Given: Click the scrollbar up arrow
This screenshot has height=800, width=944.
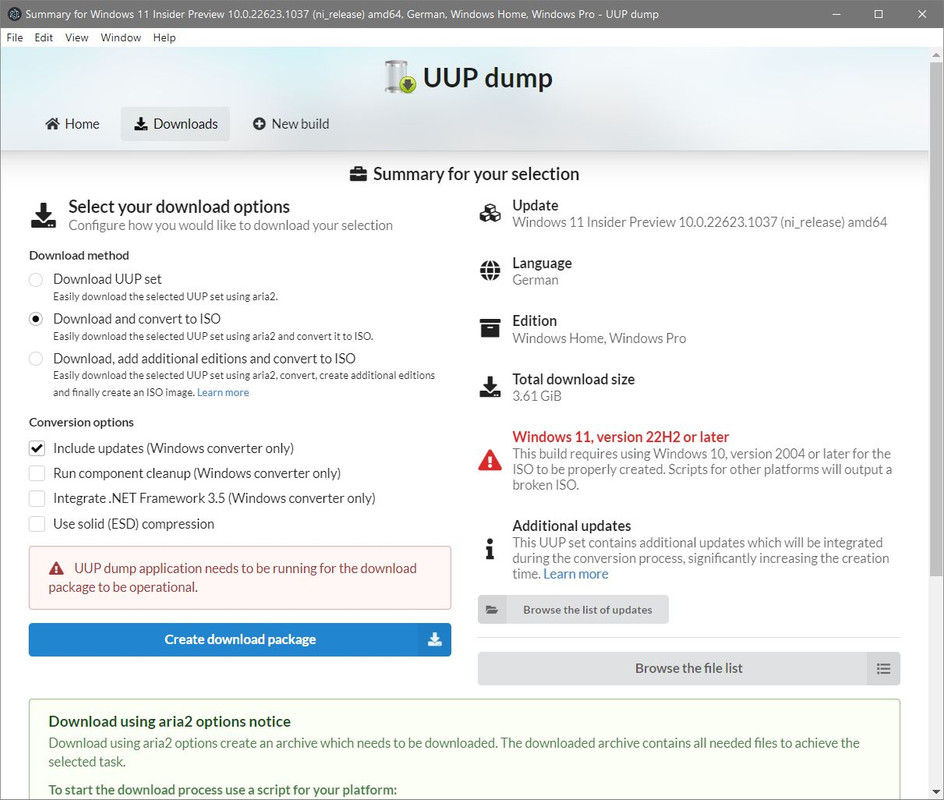Looking at the screenshot, I should [936, 55].
